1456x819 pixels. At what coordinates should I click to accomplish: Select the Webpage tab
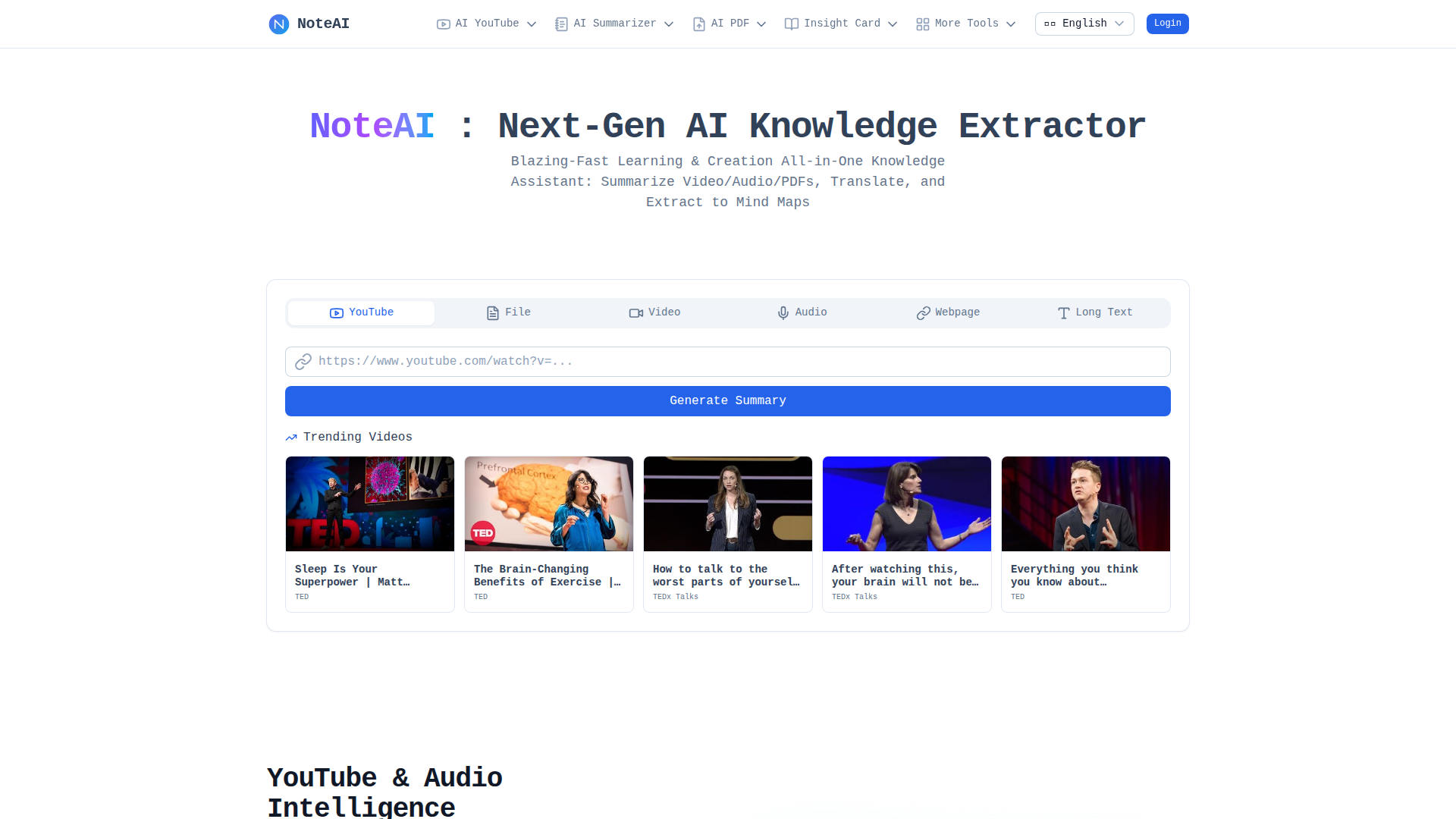(948, 312)
